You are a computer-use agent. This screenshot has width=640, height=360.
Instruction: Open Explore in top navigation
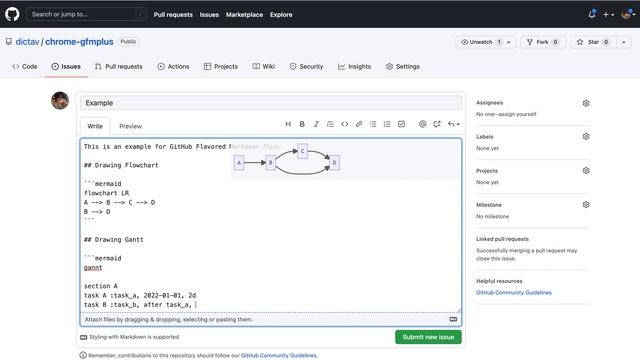tap(281, 15)
